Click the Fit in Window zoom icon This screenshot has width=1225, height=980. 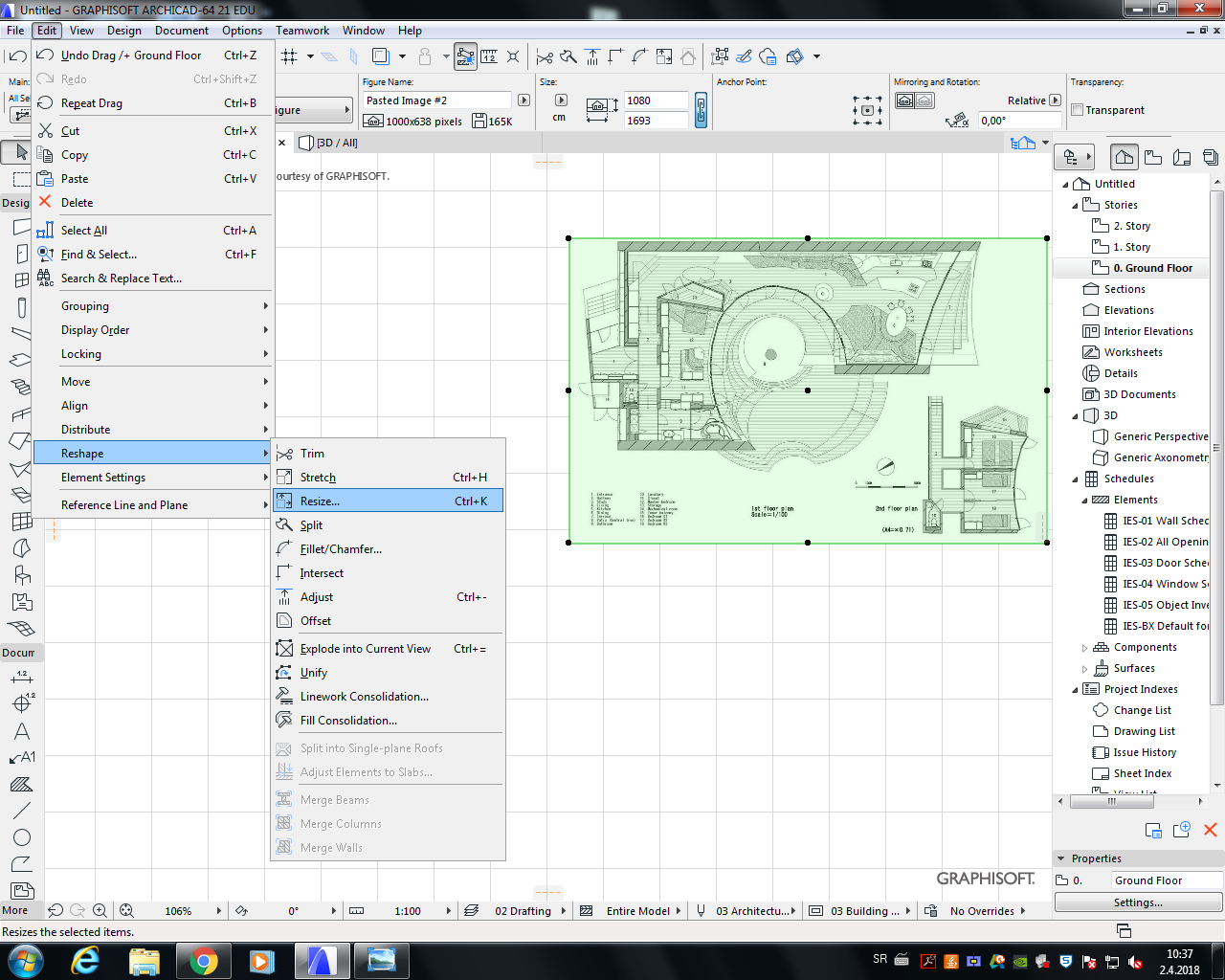click(x=126, y=911)
